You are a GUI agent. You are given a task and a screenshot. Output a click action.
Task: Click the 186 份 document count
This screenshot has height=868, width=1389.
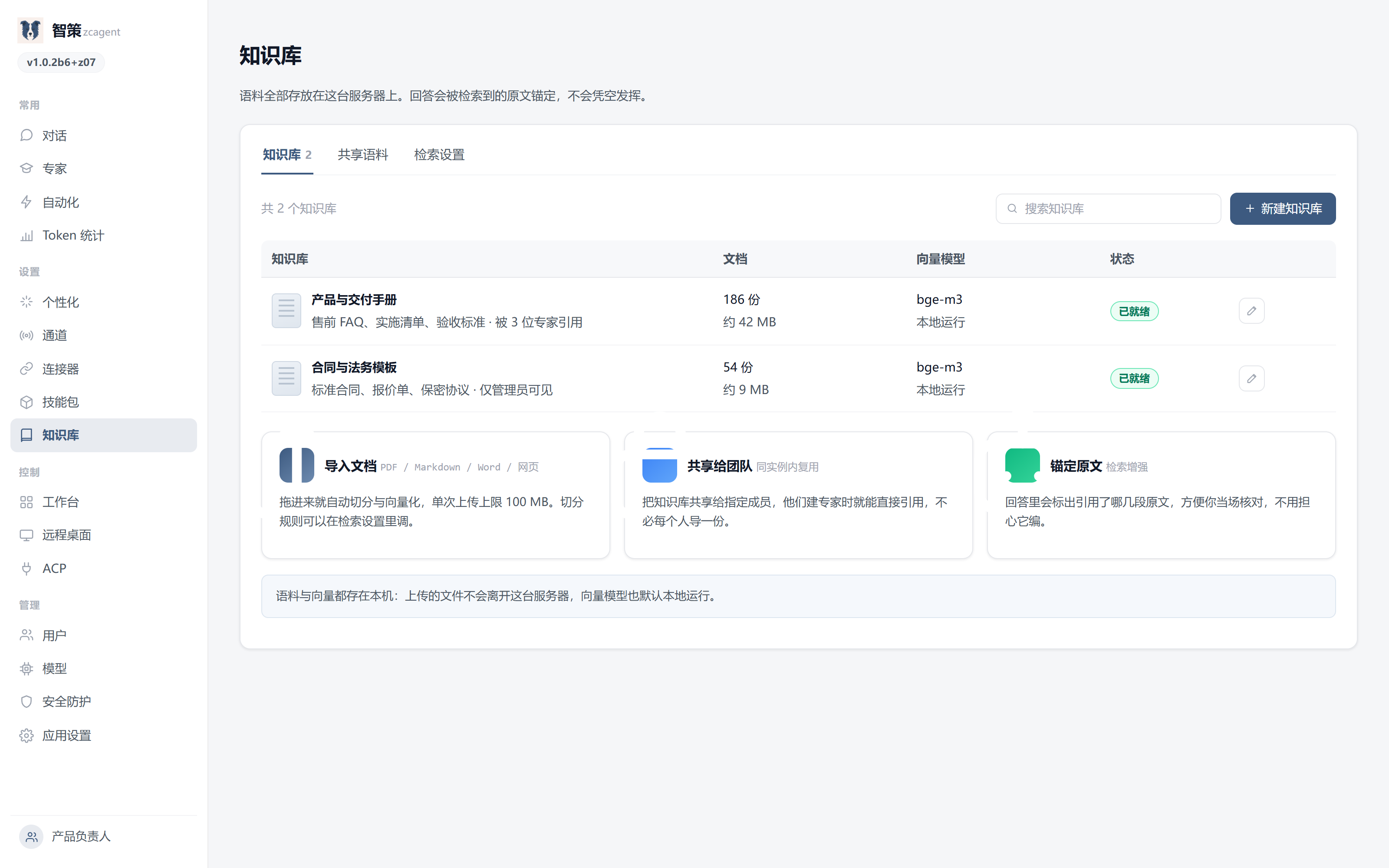point(741,299)
